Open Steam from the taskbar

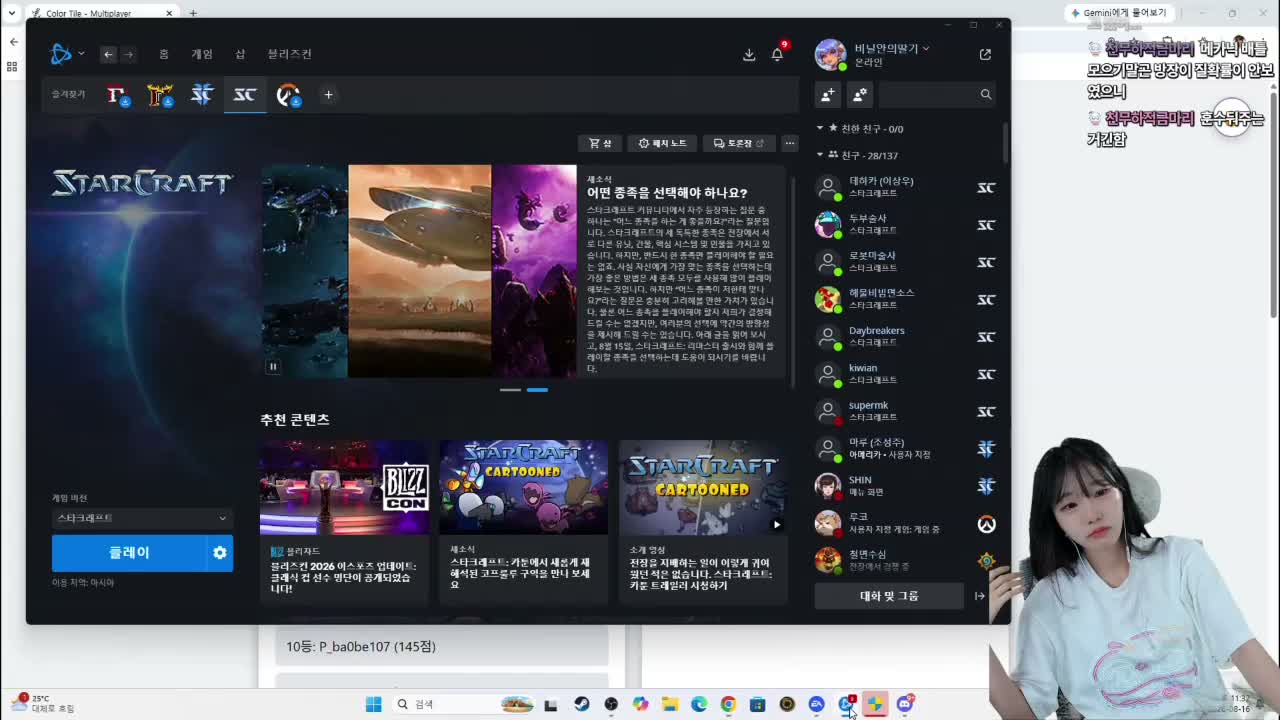[x=581, y=704]
